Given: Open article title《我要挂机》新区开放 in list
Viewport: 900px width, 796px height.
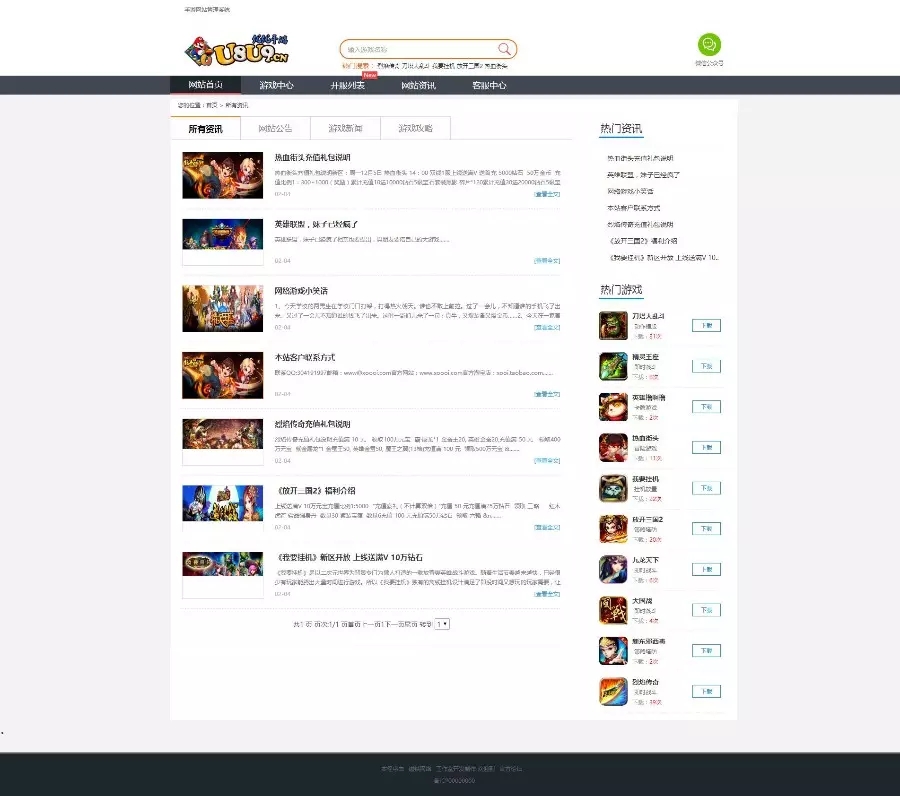Looking at the screenshot, I should tap(350, 557).
